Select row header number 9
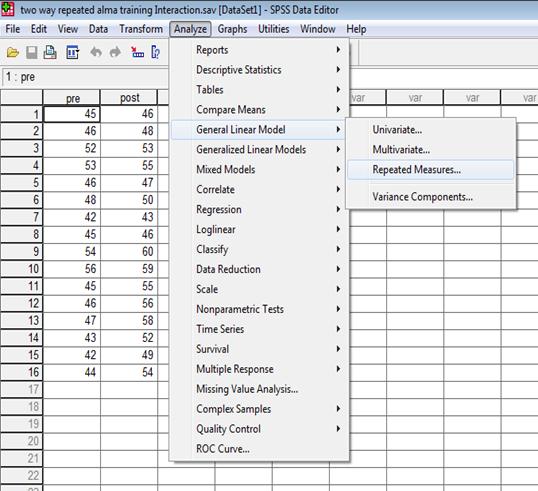Viewport: 538px width, 491px height. click(x=21, y=252)
